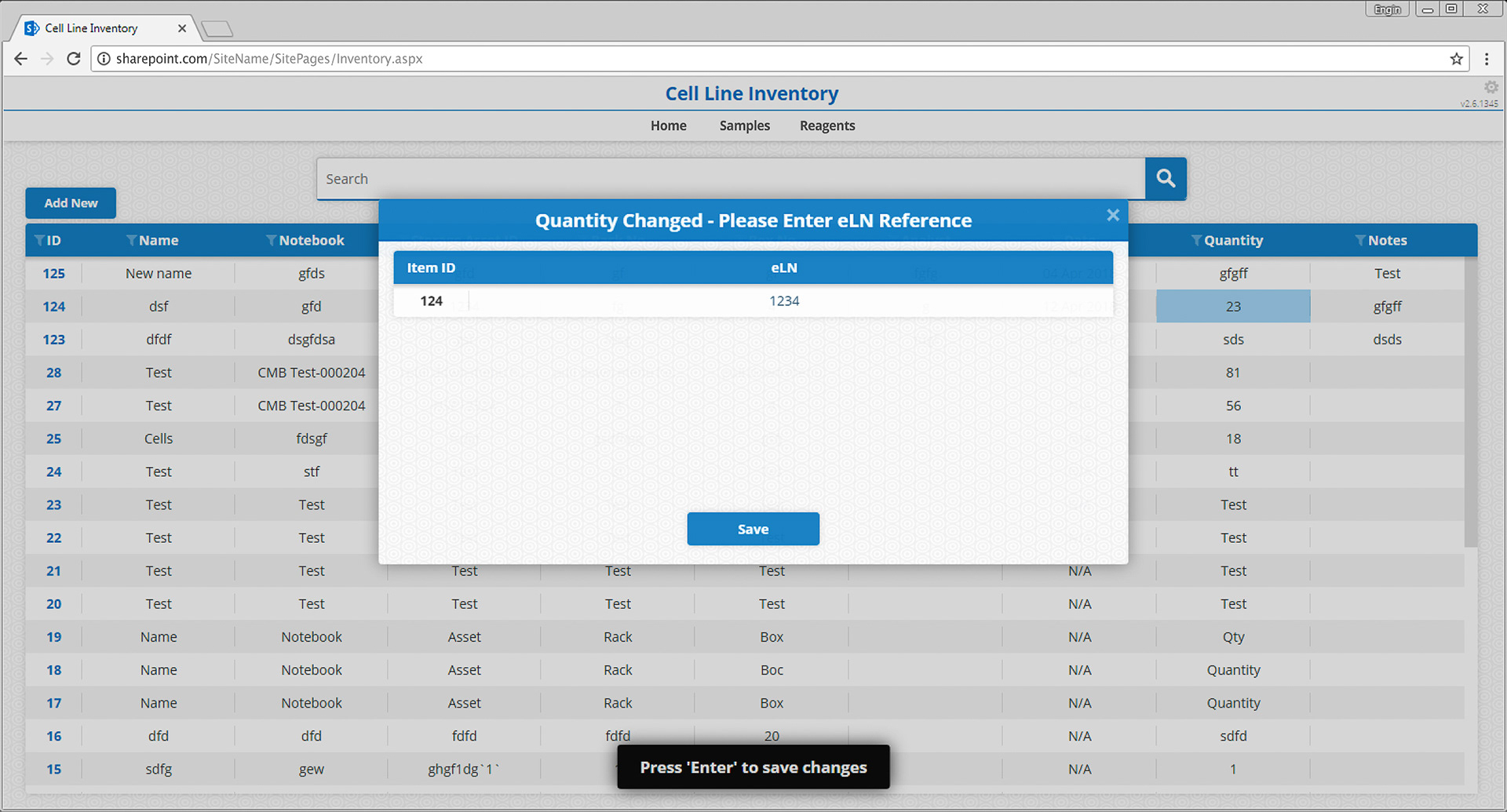Image resolution: width=1507 pixels, height=812 pixels.
Task: Open item ID 27
Action: (53, 406)
